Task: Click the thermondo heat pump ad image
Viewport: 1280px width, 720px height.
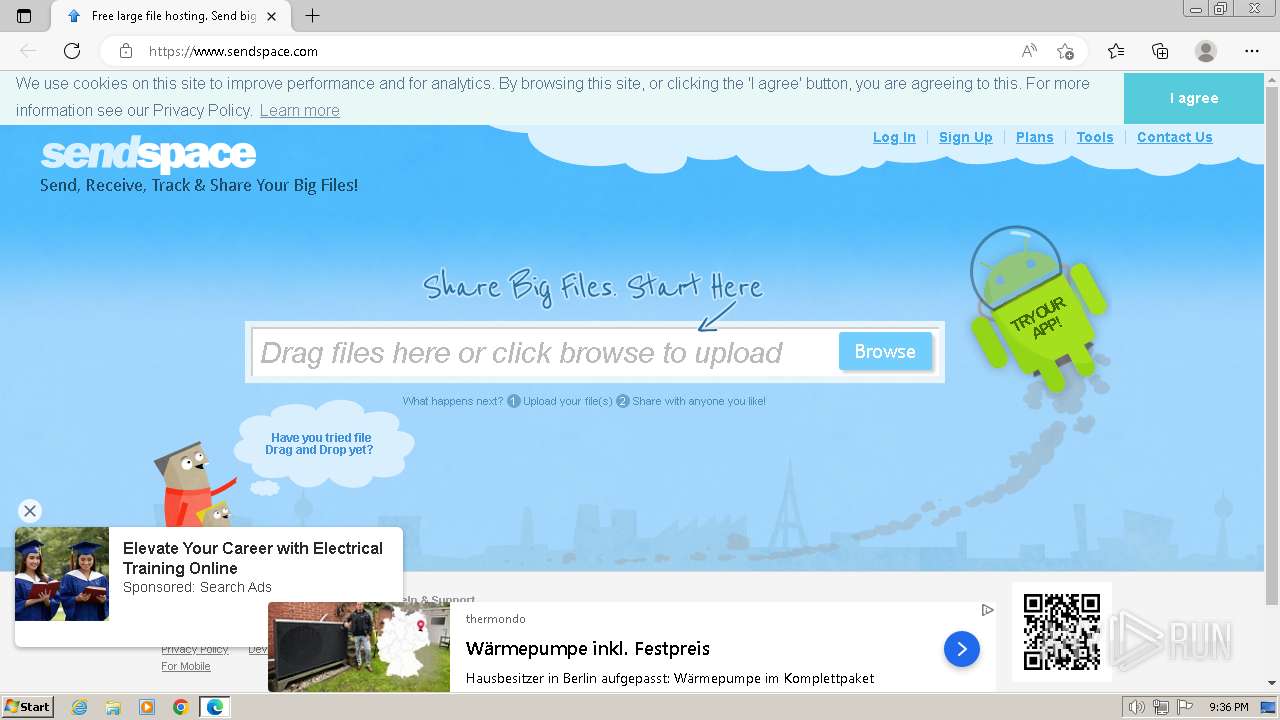Action: click(359, 647)
